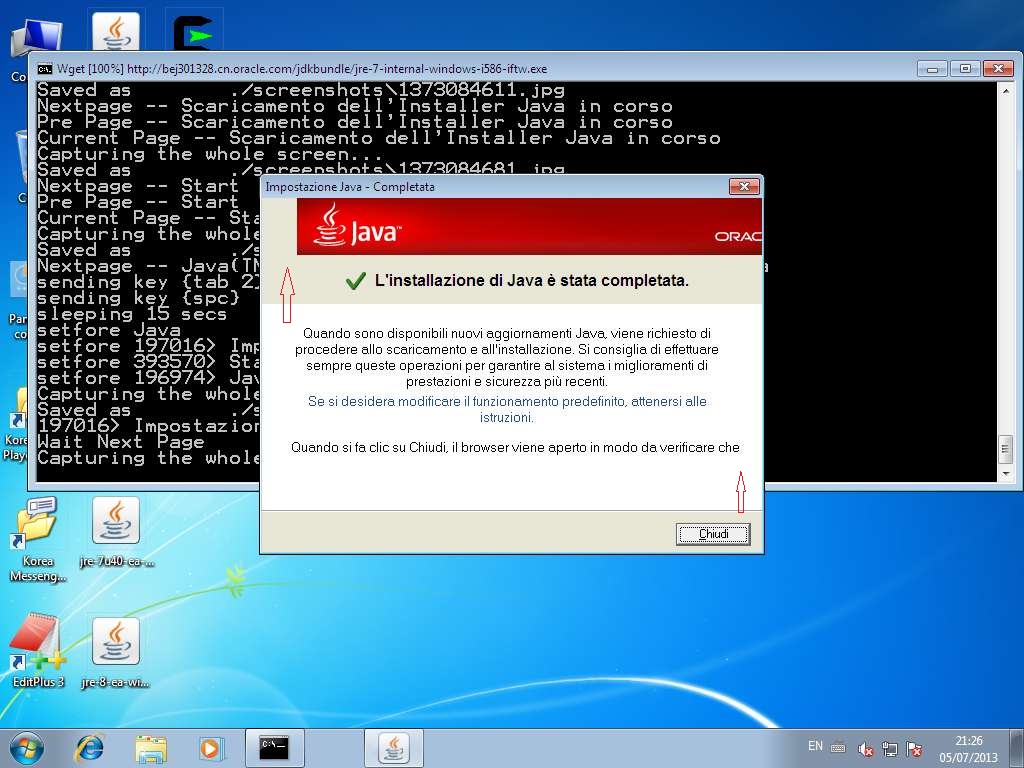
Task: Click the Internet Explorer taskbar icon
Action: pyautogui.click(x=90, y=747)
